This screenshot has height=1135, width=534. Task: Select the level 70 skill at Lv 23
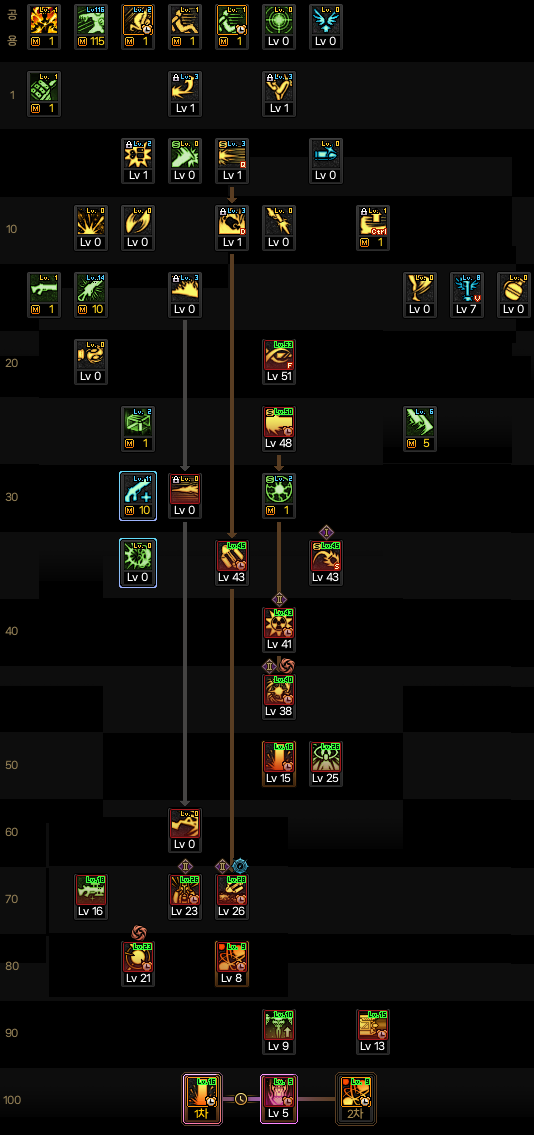(185, 897)
